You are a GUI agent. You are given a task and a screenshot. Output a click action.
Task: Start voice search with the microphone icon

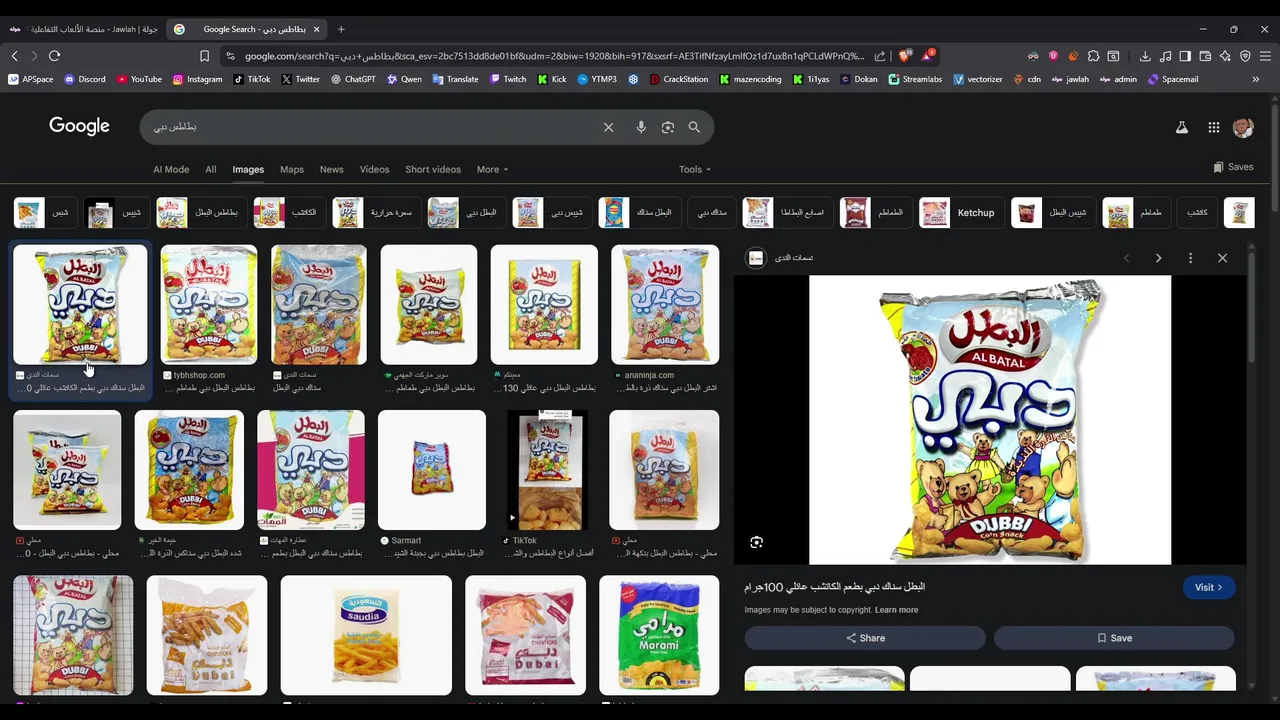point(641,127)
